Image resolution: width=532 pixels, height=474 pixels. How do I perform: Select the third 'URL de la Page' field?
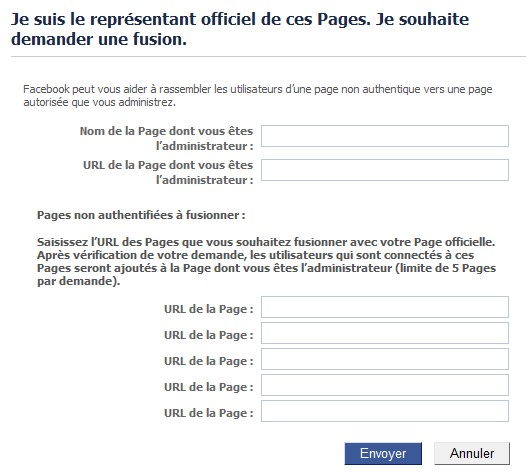pyautogui.click(x=385, y=359)
